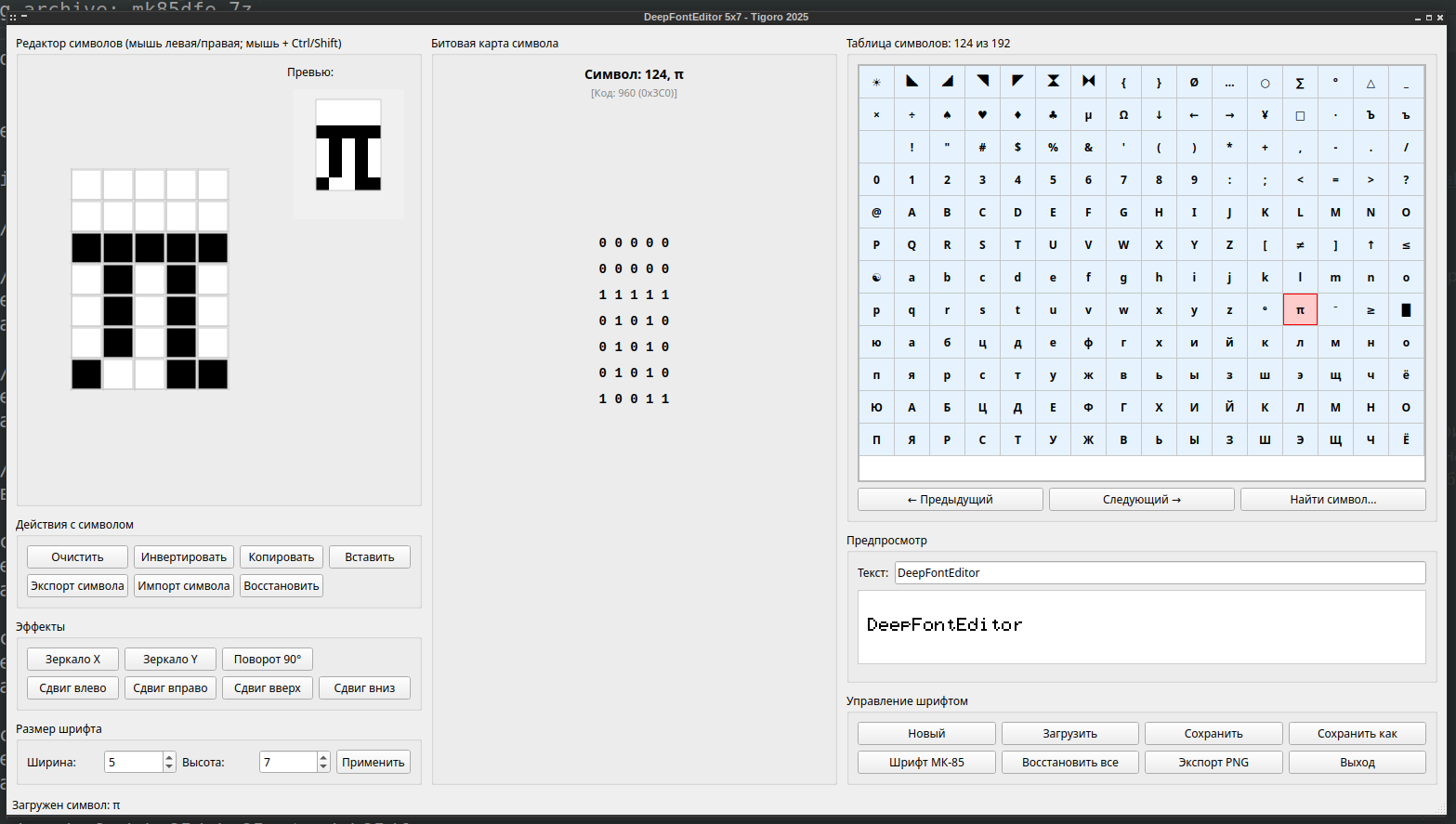Pick the not-equal sign cell
Screen dimensions: 1456x824
coord(1300,245)
